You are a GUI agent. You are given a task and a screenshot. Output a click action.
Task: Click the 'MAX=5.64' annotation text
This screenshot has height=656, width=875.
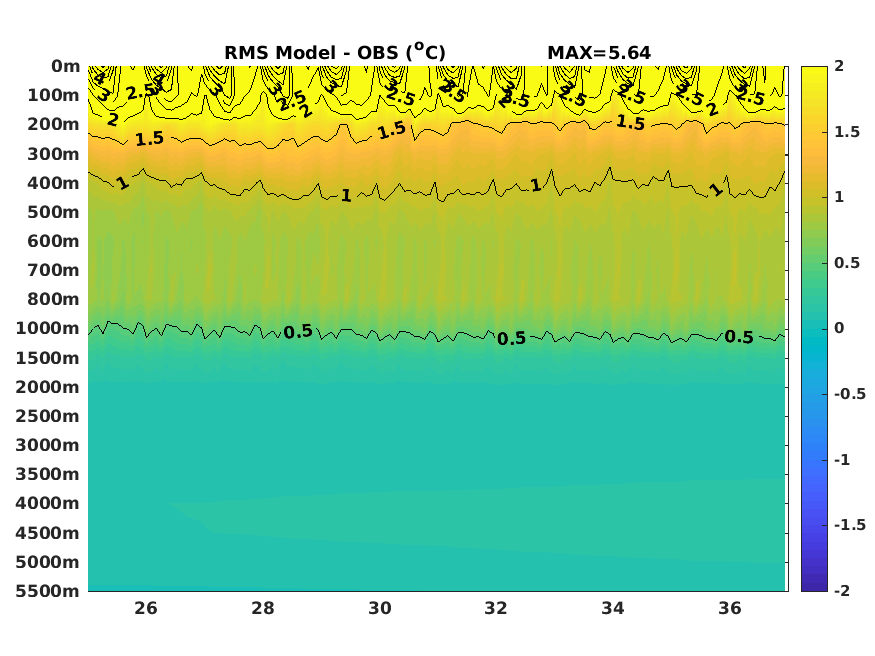coord(599,53)
